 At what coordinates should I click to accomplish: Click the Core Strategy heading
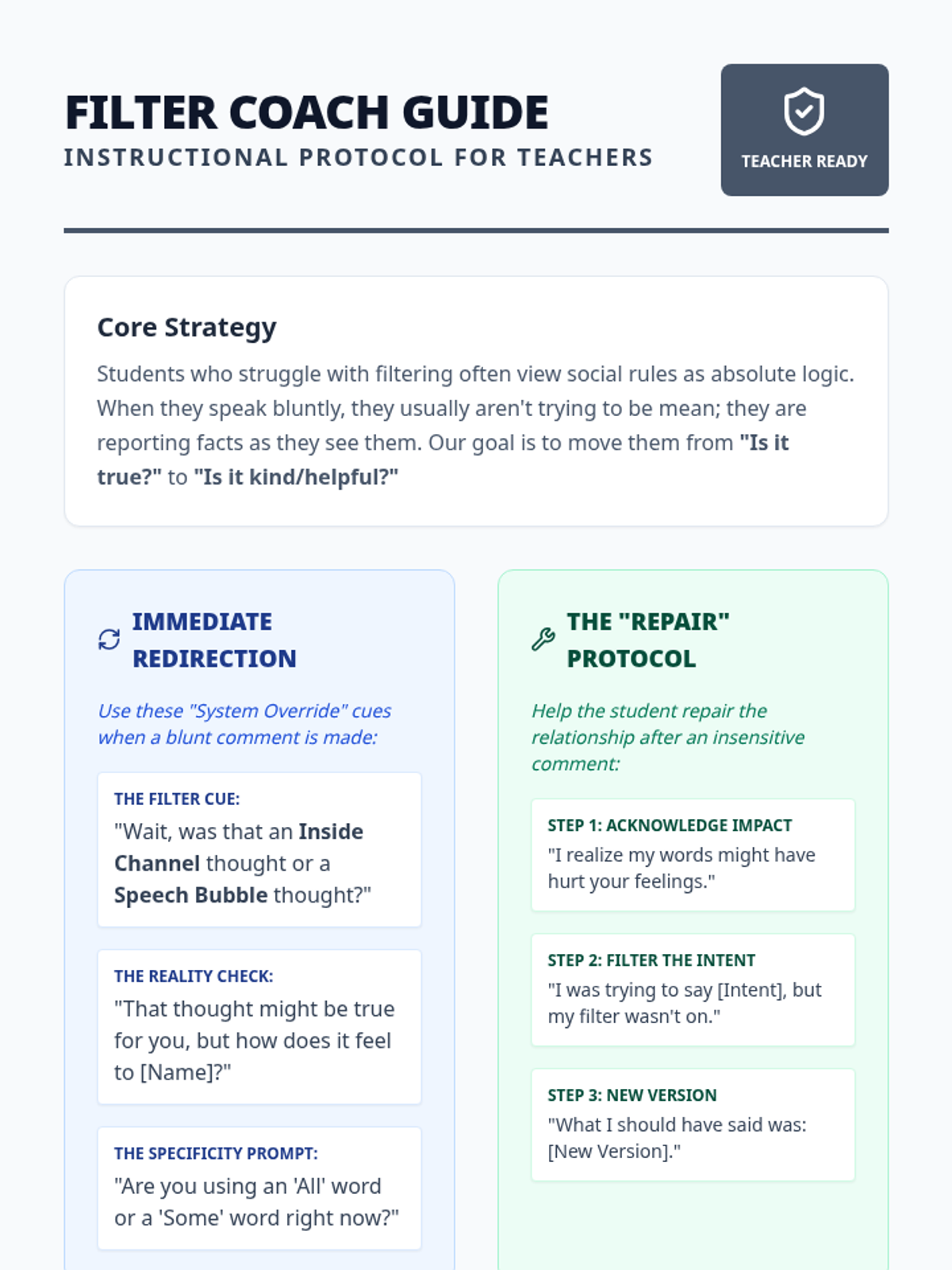[186, 327]
